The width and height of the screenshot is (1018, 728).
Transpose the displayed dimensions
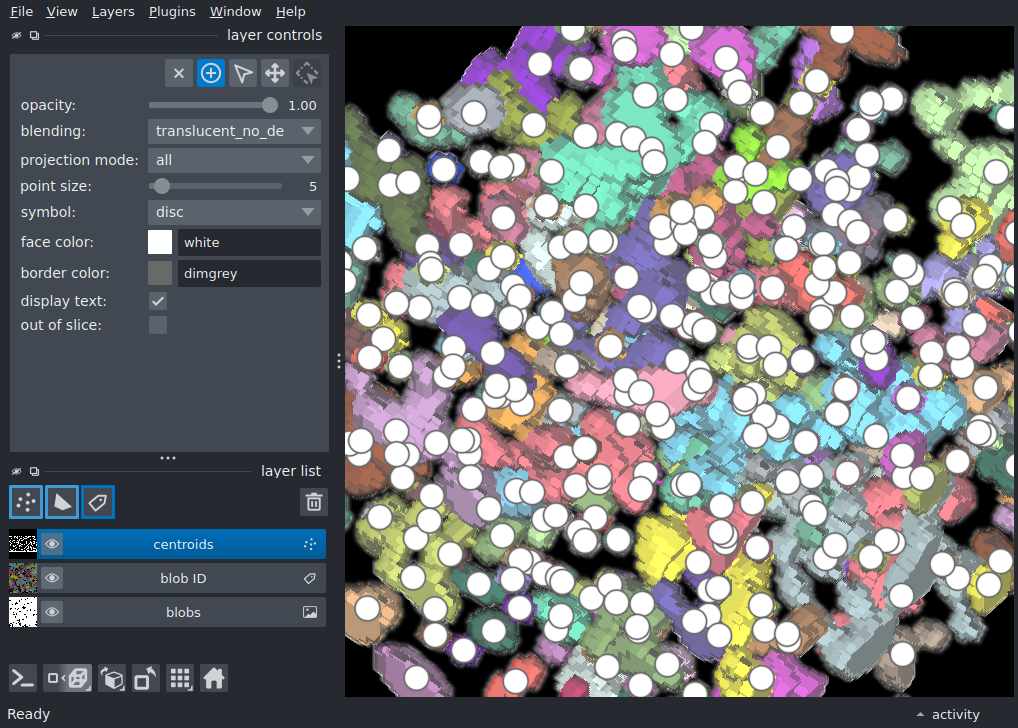pos(145,679)
